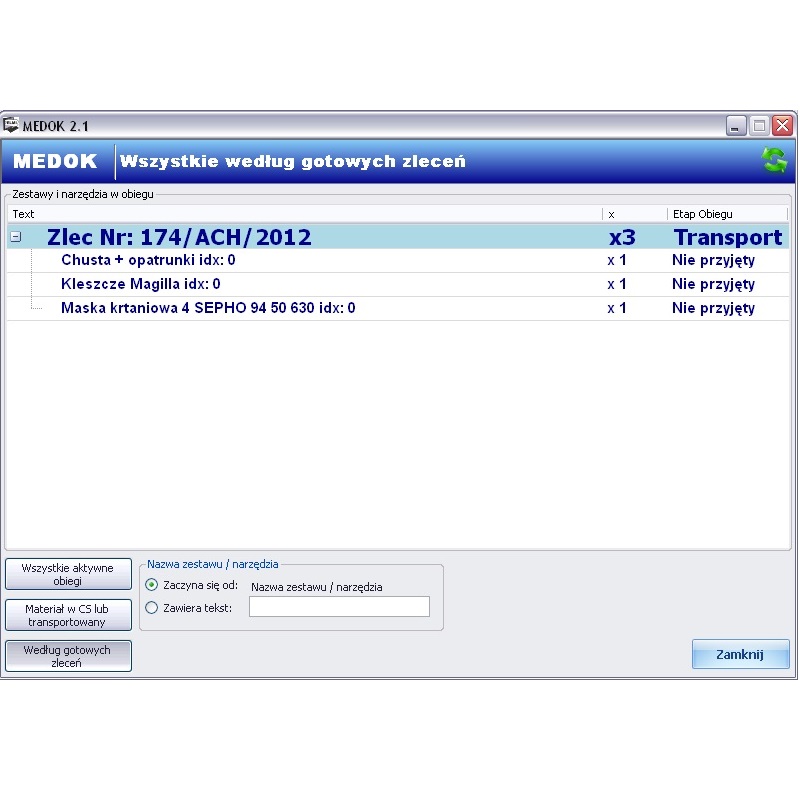The height and width of the screenshot is (800, 800).
Task: Select the 'Maska krtaniowa 4 SEPHO' row
Action: pyautogui.click(x=208, y=308)
